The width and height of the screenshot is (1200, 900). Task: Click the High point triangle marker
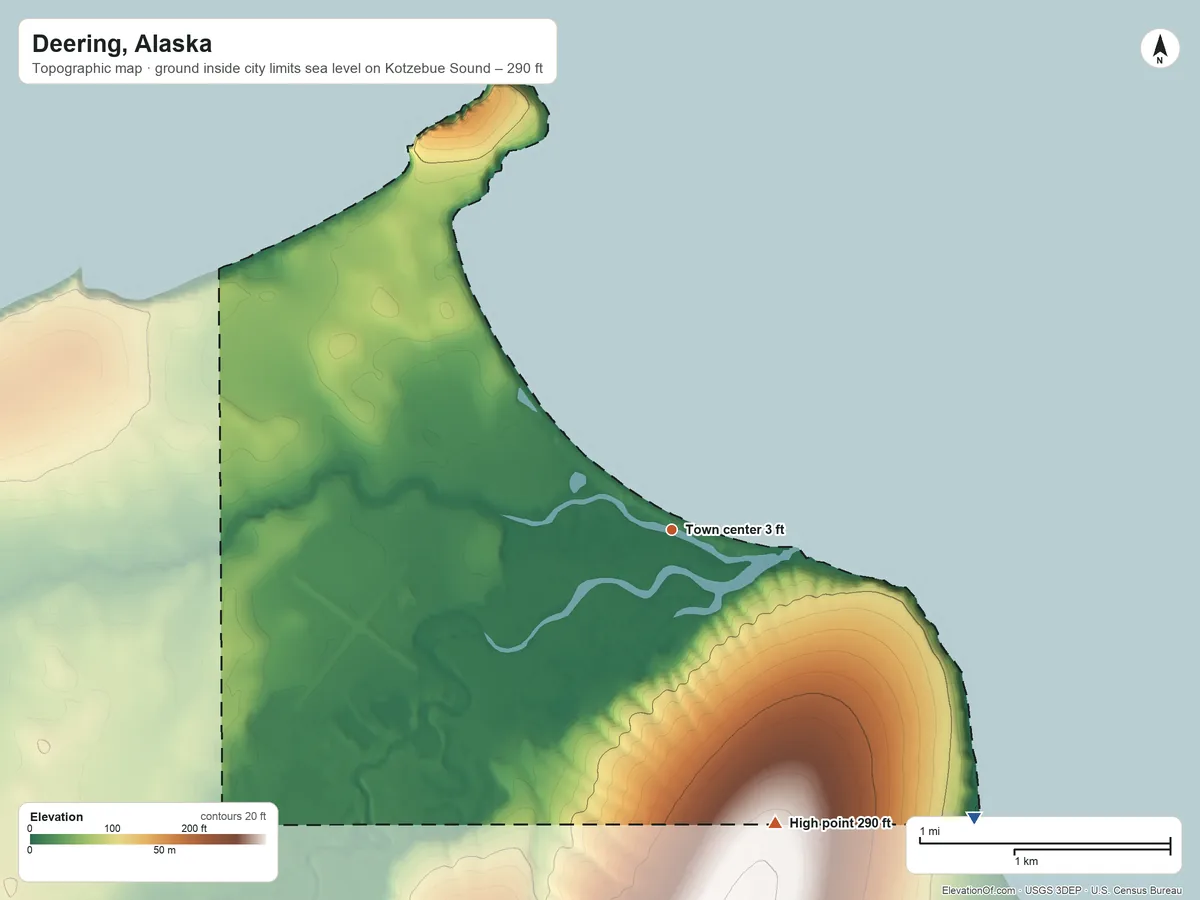tap(775, 823)
